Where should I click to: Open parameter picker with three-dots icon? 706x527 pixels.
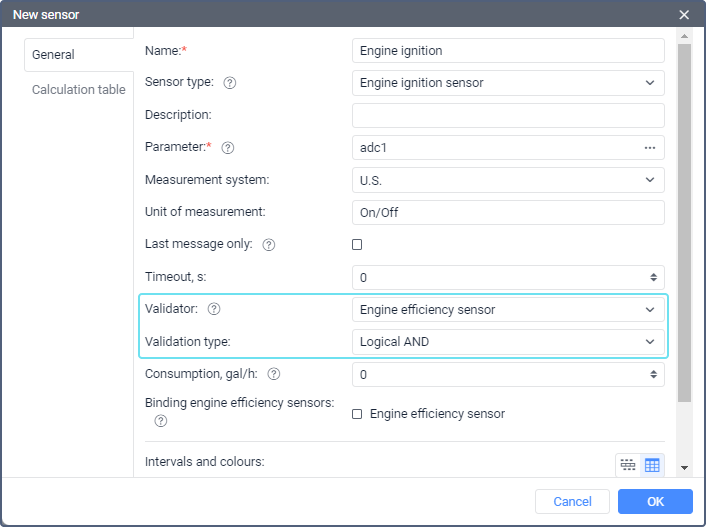tap(649, 148)
